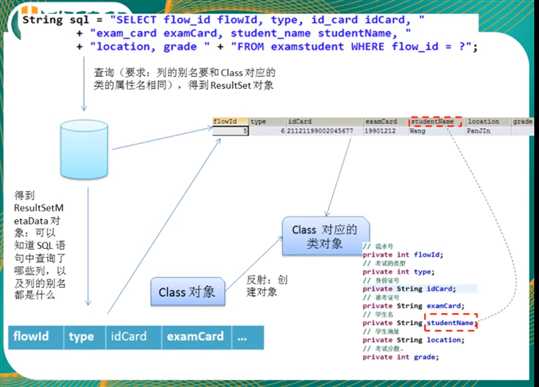Select the 'idCard' result table column header

[x=325, y=121]
